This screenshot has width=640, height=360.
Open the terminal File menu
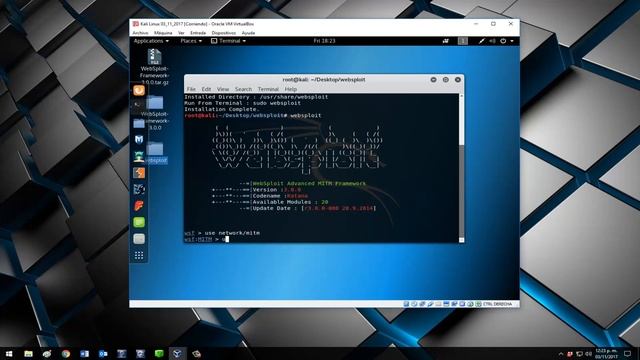191,89
